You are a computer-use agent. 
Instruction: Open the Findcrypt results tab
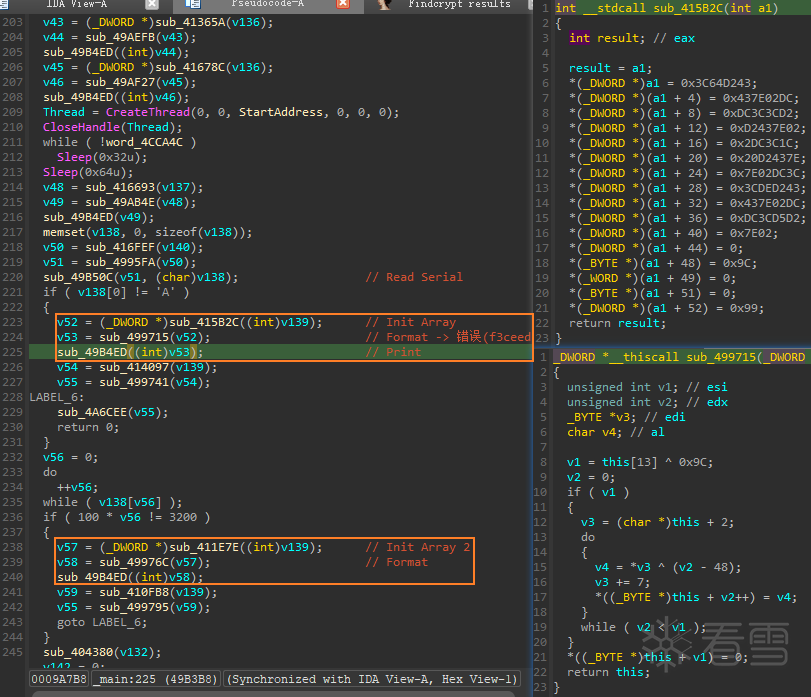click(459, 4)
